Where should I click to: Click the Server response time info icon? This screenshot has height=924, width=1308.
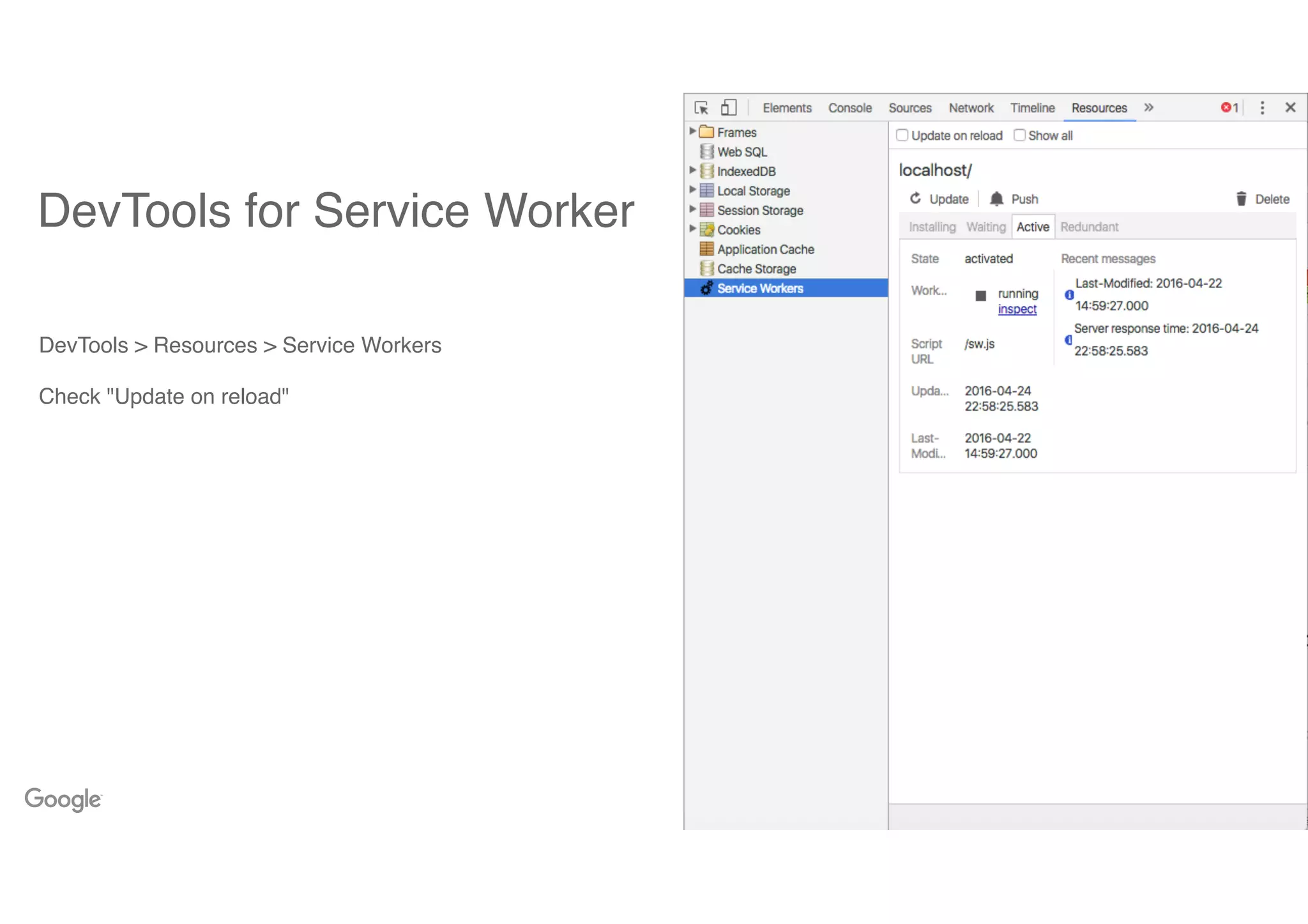1068,340
